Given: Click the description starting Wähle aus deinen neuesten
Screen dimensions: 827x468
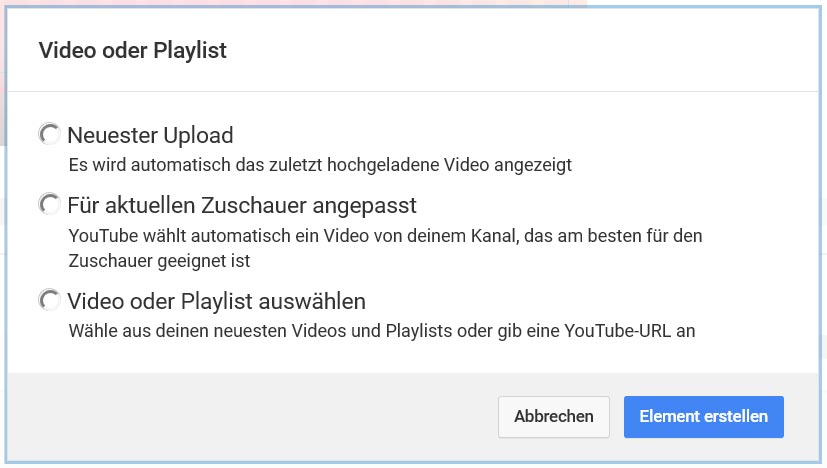Looking at the screenshot, I should [381, 330].
